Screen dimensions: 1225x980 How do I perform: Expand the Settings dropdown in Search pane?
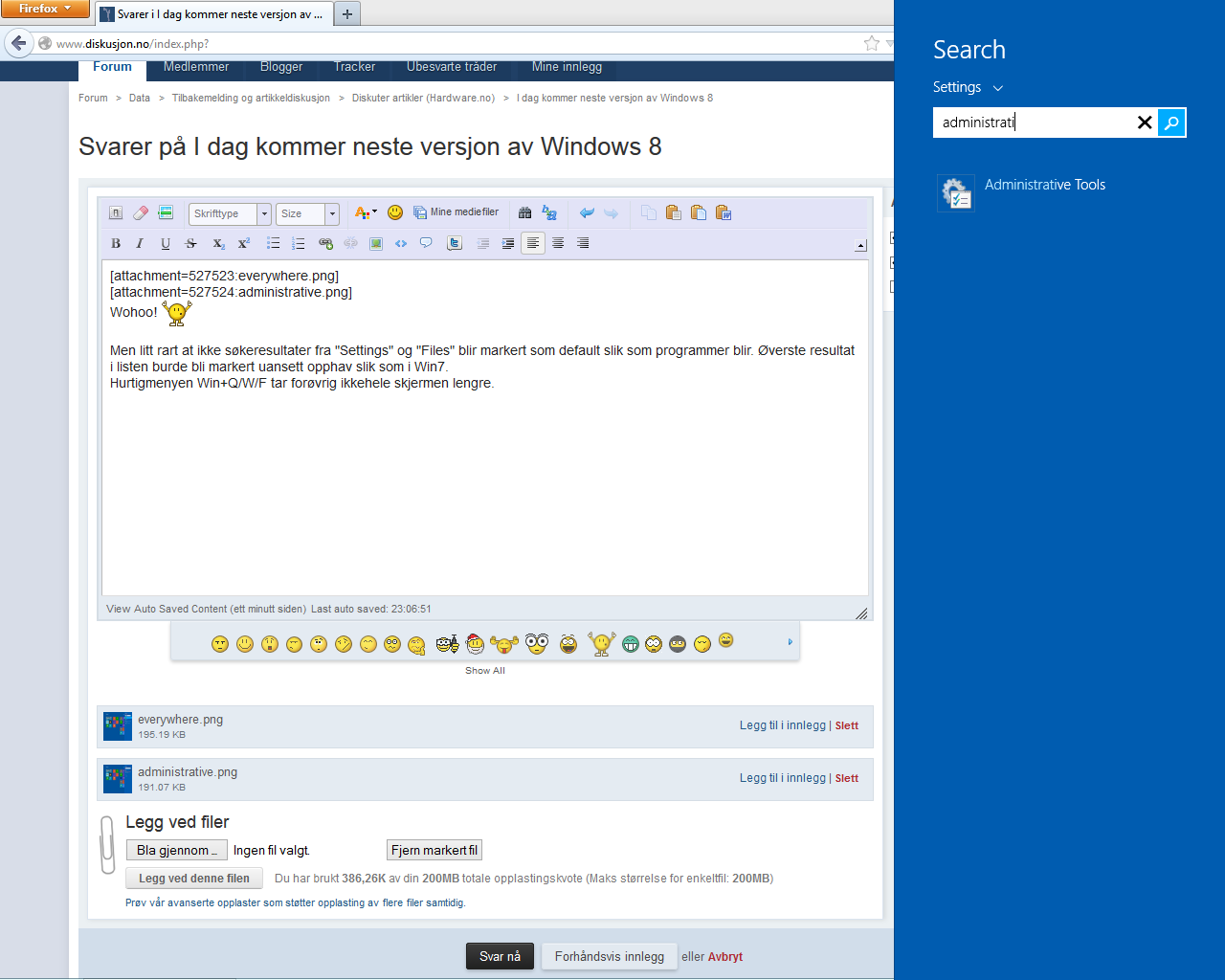[968, 87]
